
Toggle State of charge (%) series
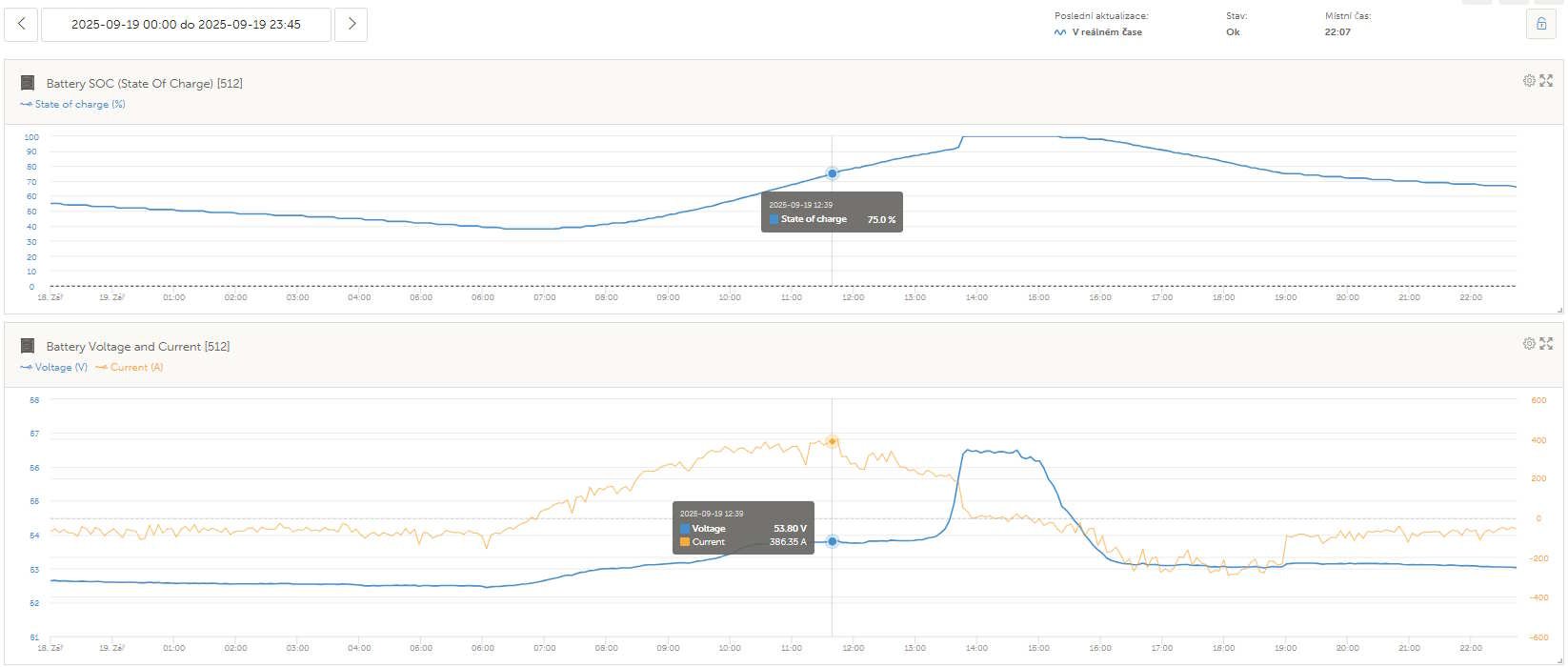click(73, 105)
